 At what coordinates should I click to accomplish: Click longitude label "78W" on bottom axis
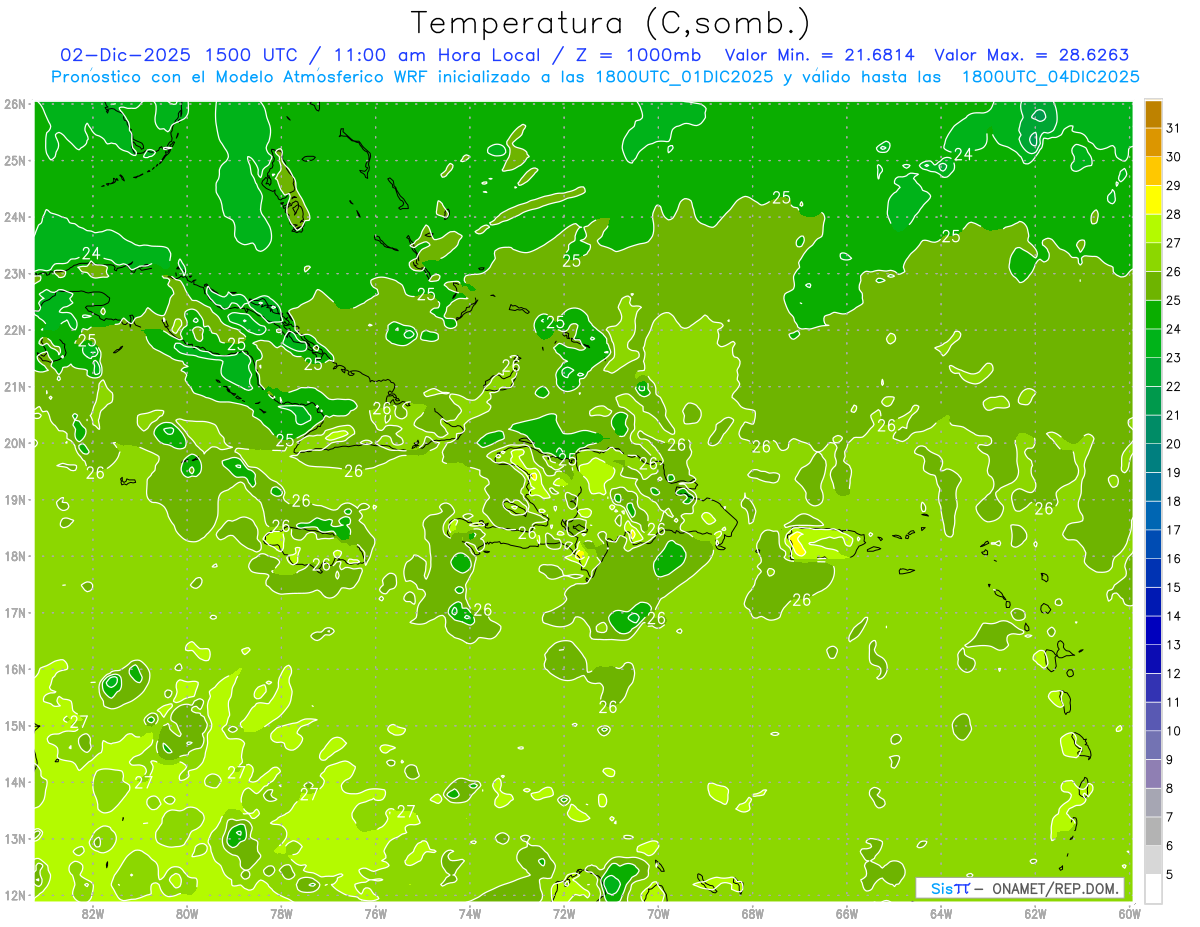[281, 913]
